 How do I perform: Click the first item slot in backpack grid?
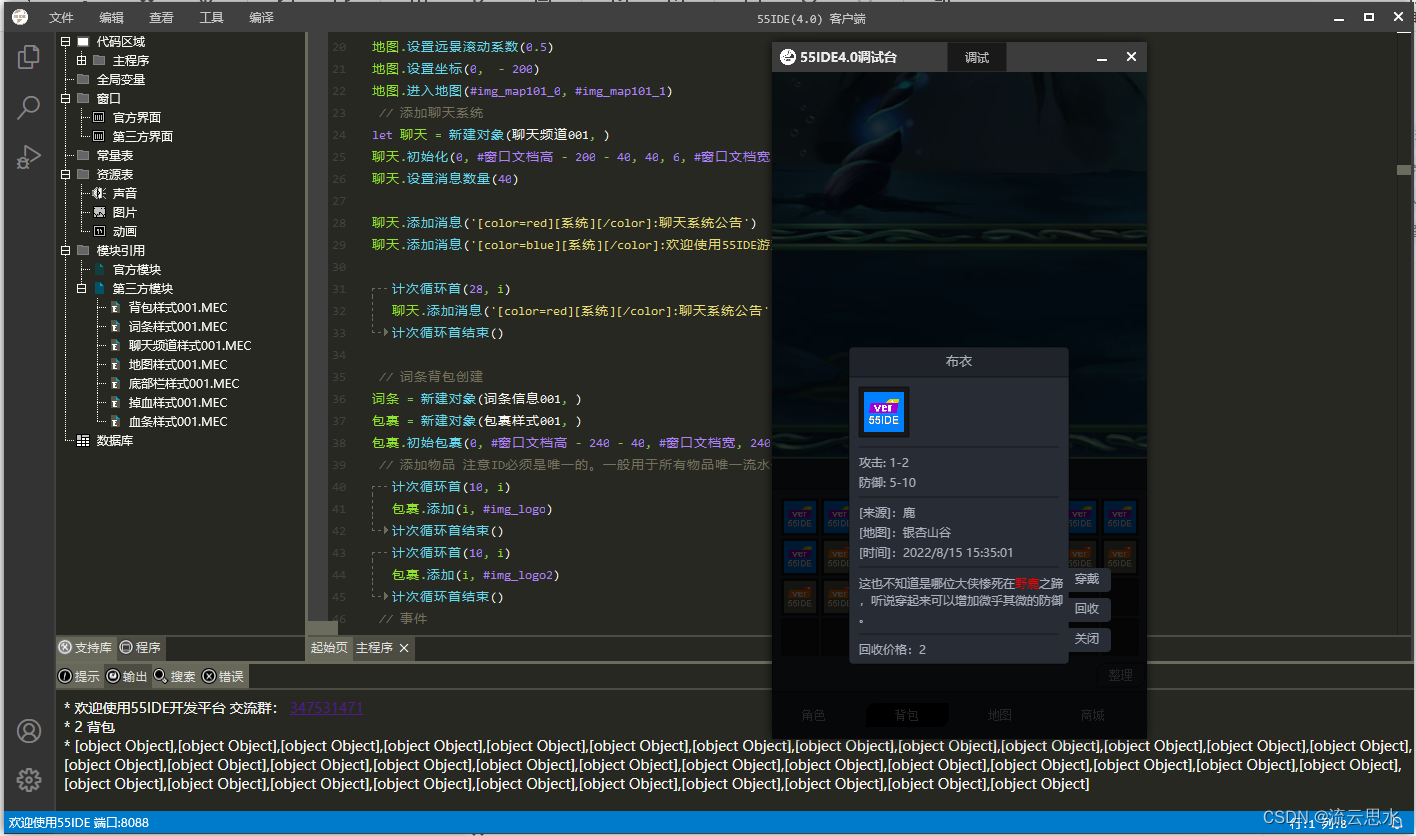800,517
